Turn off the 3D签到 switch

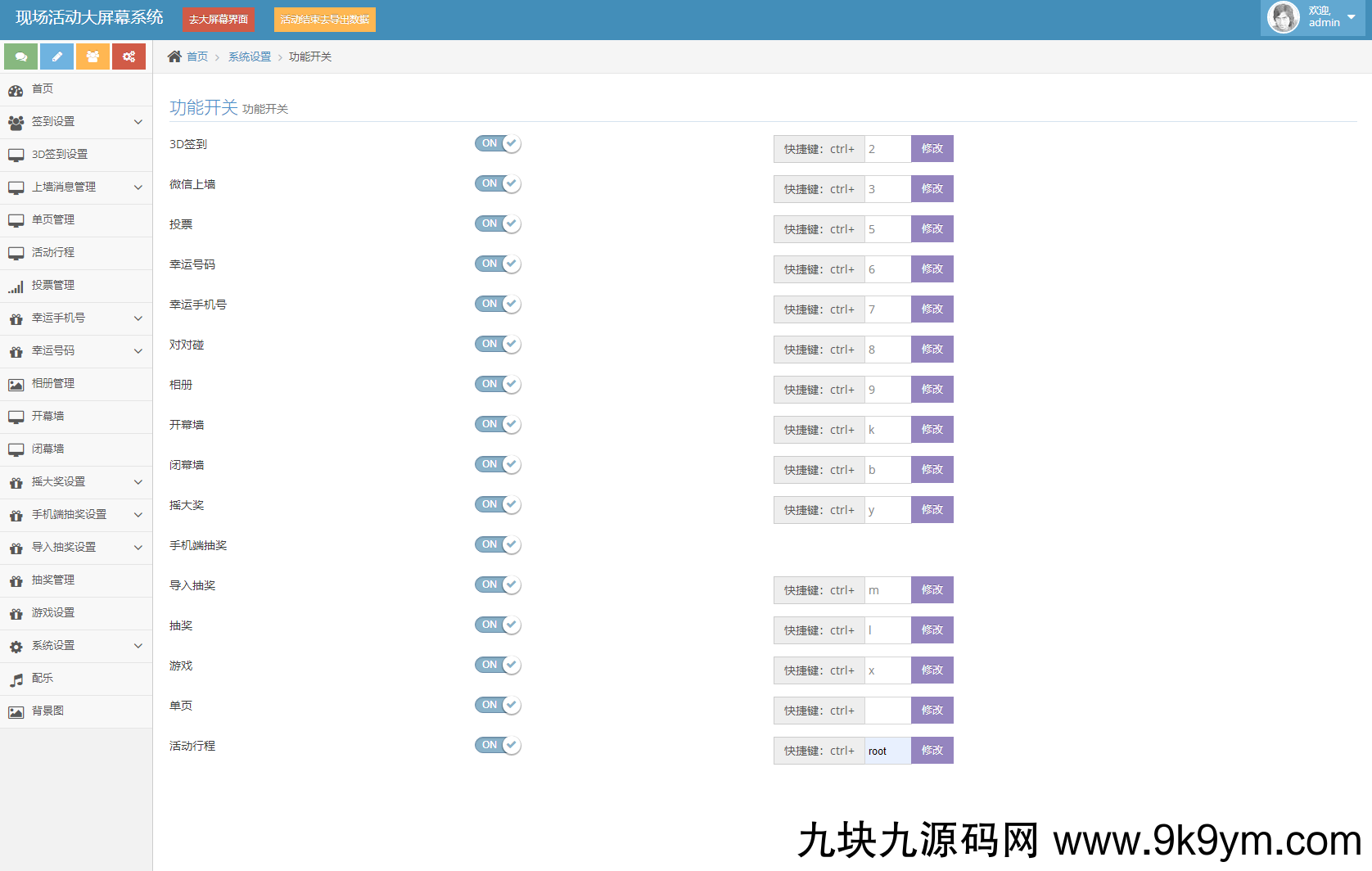498,144
